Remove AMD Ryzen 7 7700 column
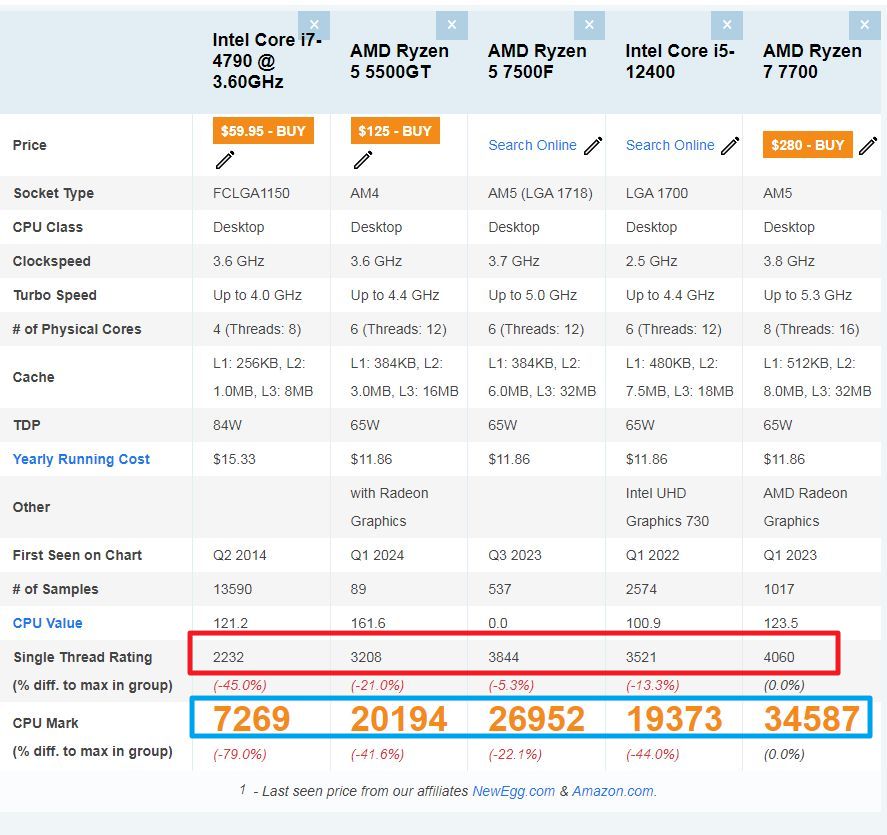The height and width of the screenshot is (835, 887). pyautogui.click(x=864, y=25)
